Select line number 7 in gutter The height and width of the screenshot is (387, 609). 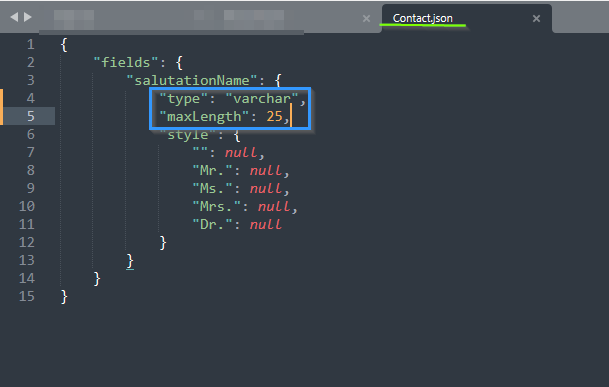(x=31, y=152)
